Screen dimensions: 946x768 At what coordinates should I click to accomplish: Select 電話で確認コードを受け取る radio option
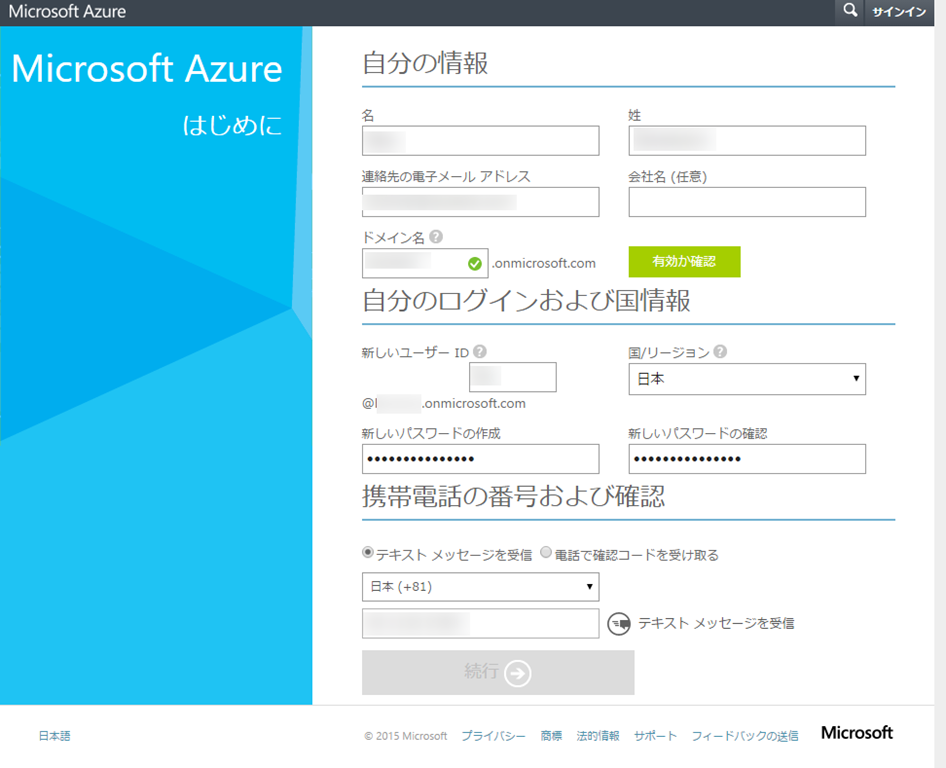coord(545,551)
